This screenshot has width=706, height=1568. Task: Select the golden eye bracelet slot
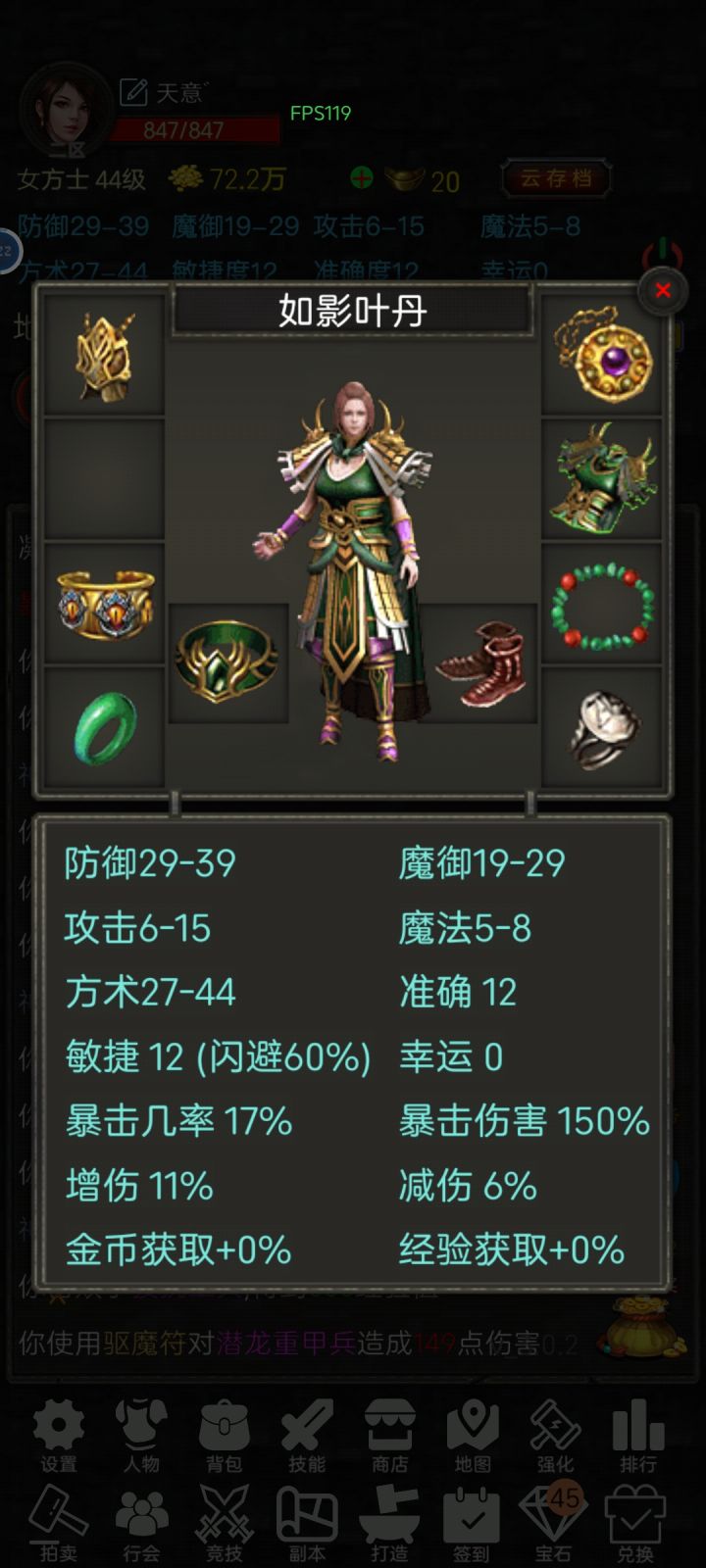pyautogui.click(x=104, y=601)
